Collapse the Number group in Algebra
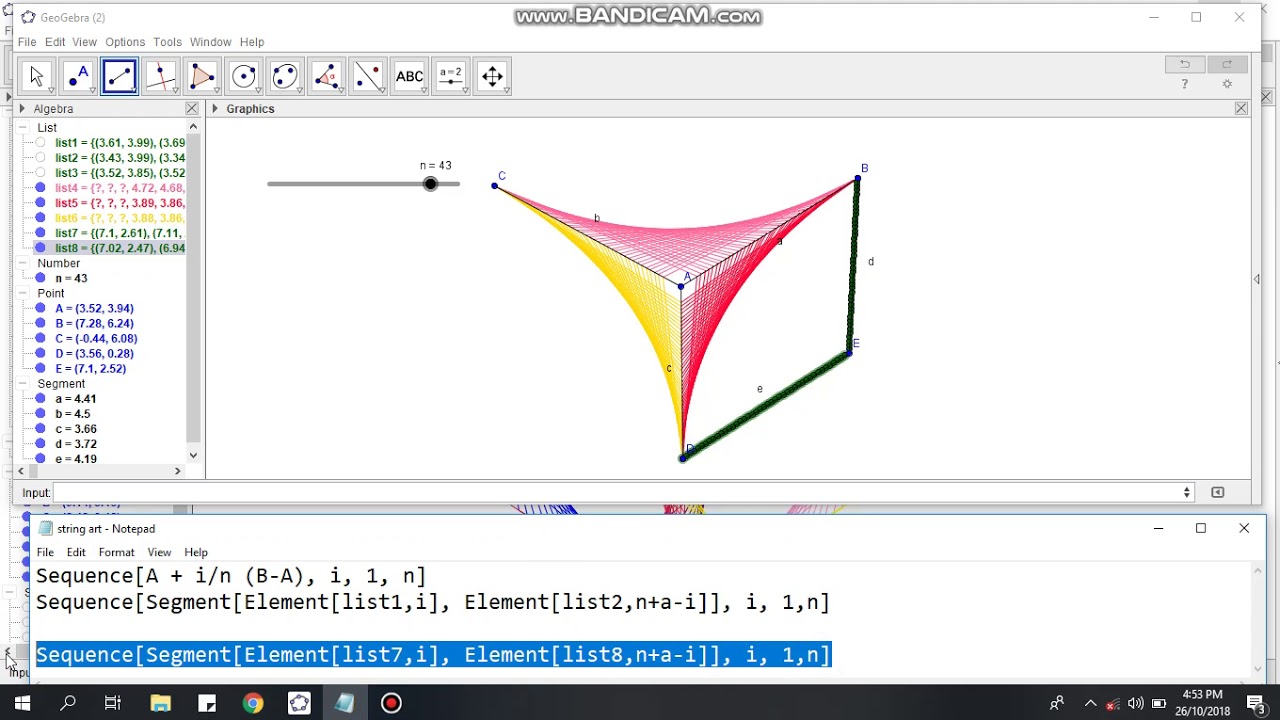1280x720 pixels. tap(22, 263)
